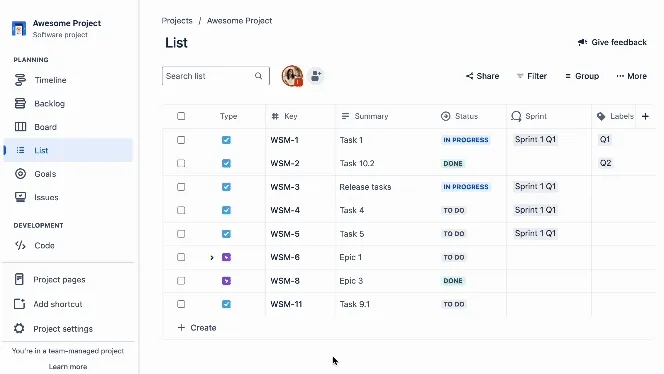The height and width of the screenshot is (374, 664).
Task: Click the Summary column header
Action: pyautogui.click(x=365, y=116)
